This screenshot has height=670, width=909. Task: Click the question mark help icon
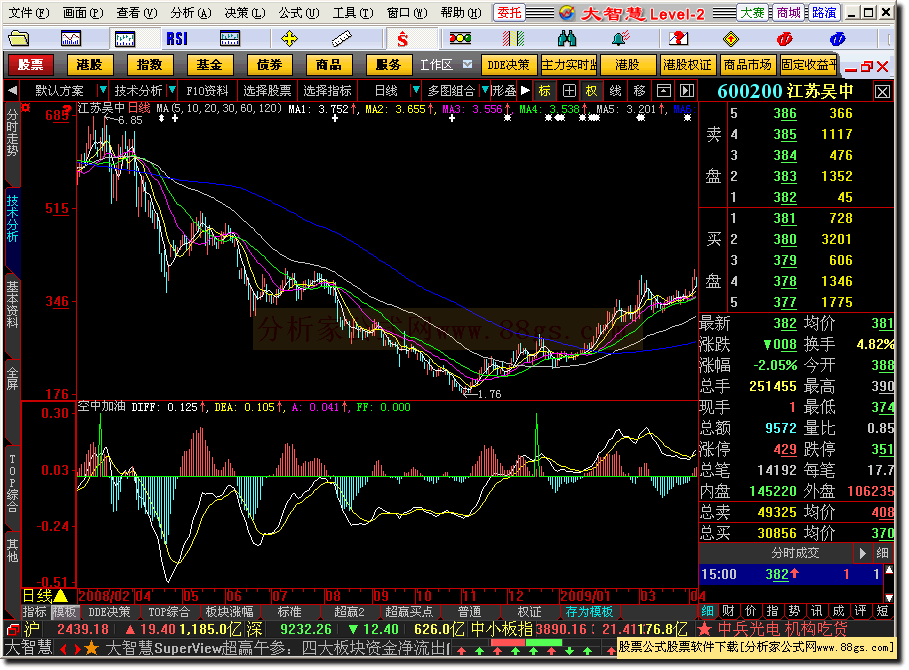(x=678, y=39)
